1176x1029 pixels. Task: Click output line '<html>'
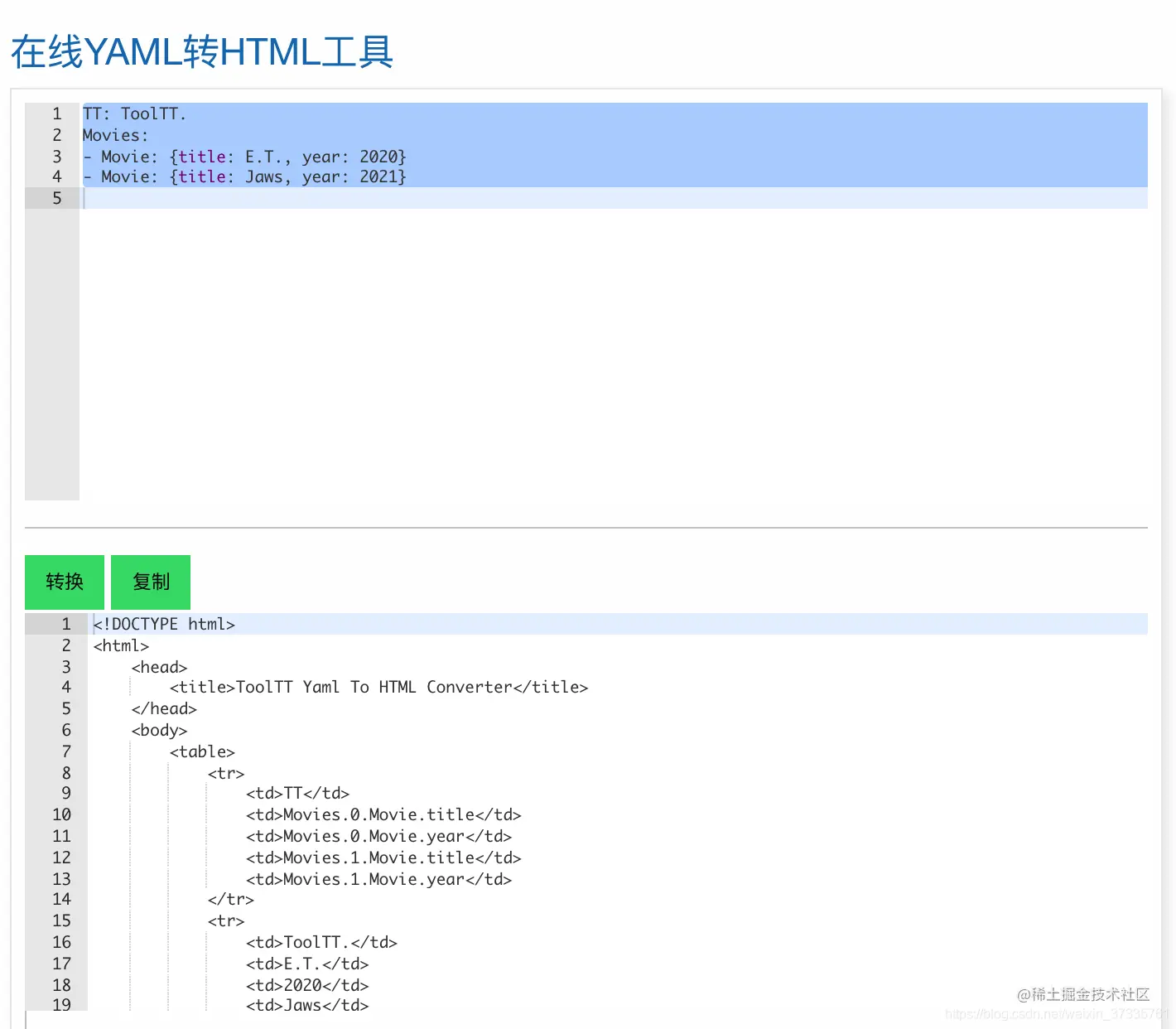pyautogui.click(x=121, y=645)
